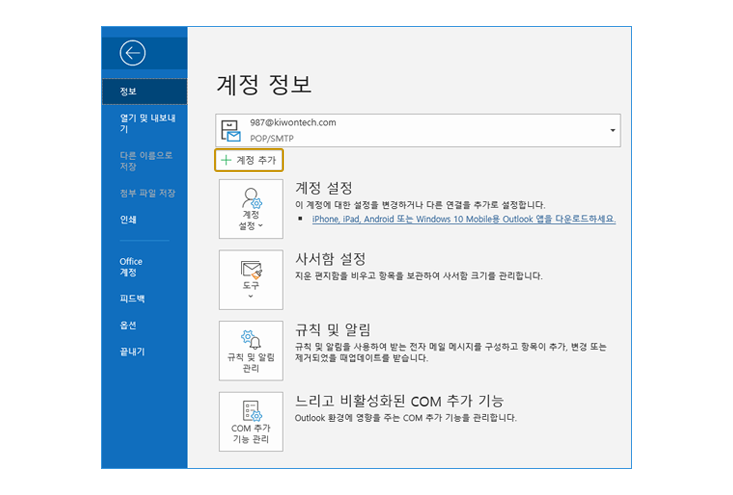This screenshot has width=733, height=495.
Task: Open 옵션 in the sidebar
Action: point(128,326)
